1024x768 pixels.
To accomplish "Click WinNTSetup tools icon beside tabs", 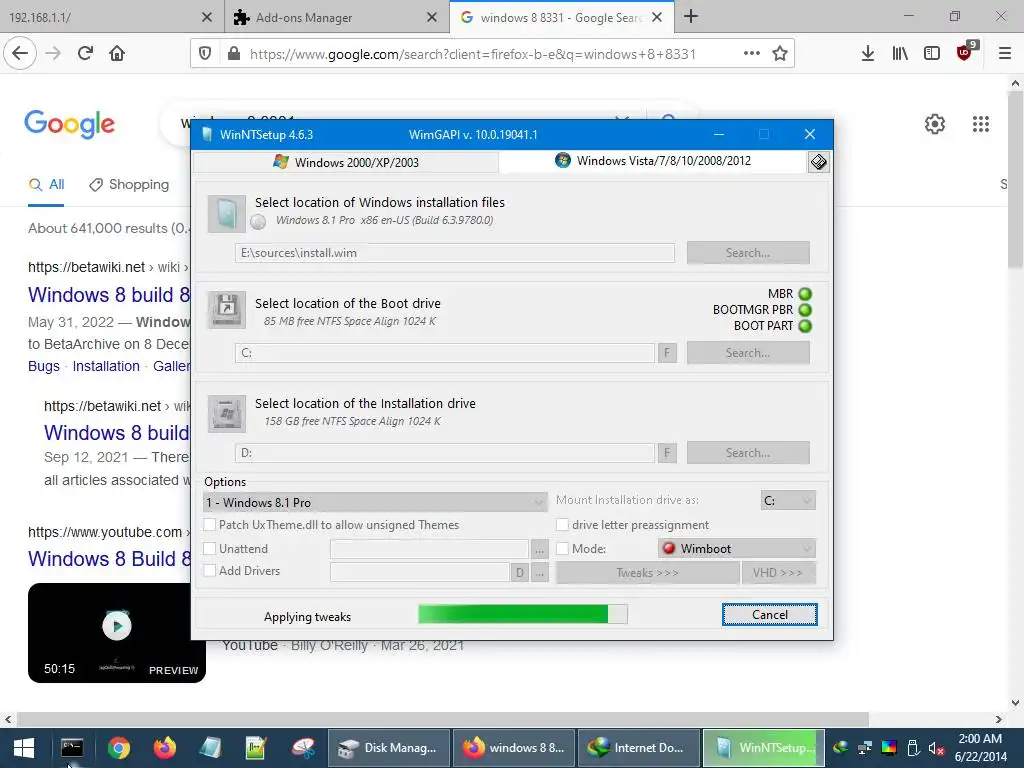I will pyautogui.click(x=818, y=162).
